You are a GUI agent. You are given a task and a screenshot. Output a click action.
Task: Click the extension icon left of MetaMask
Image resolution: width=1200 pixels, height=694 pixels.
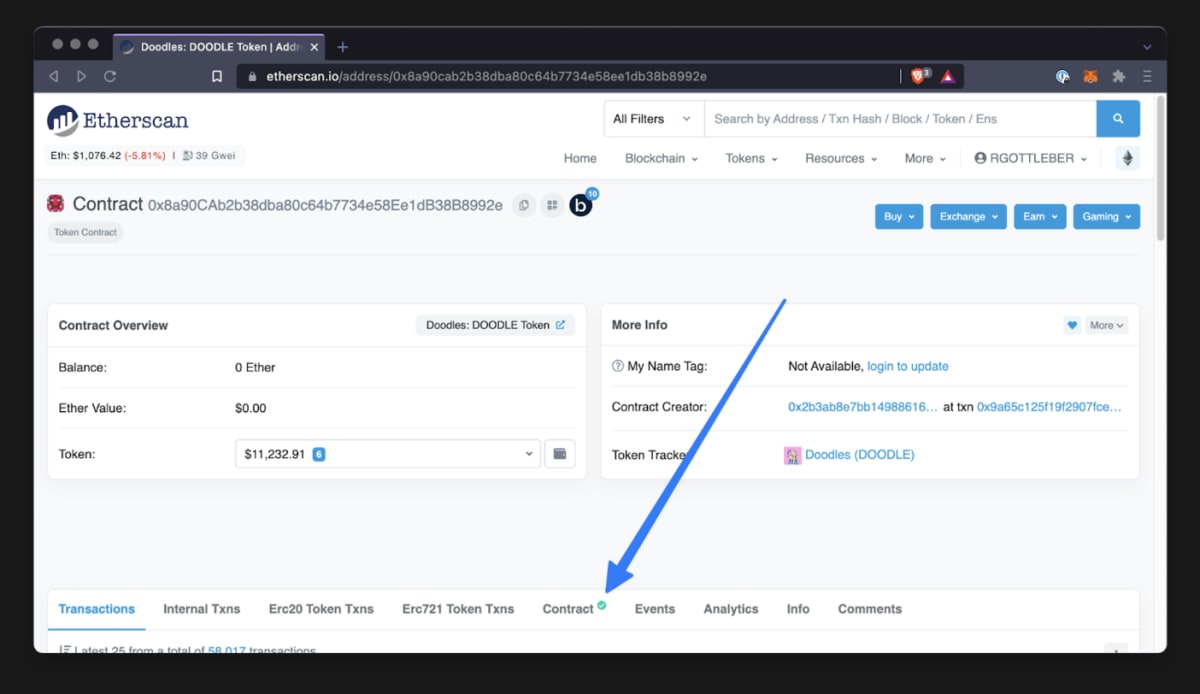[1063, 76]
